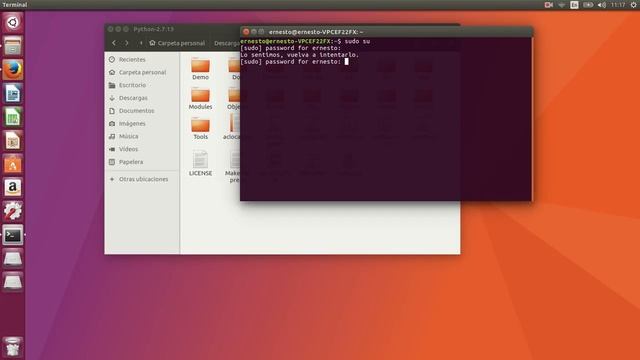
Task: Open the sound volume indicator
Action: coord(602,5)
